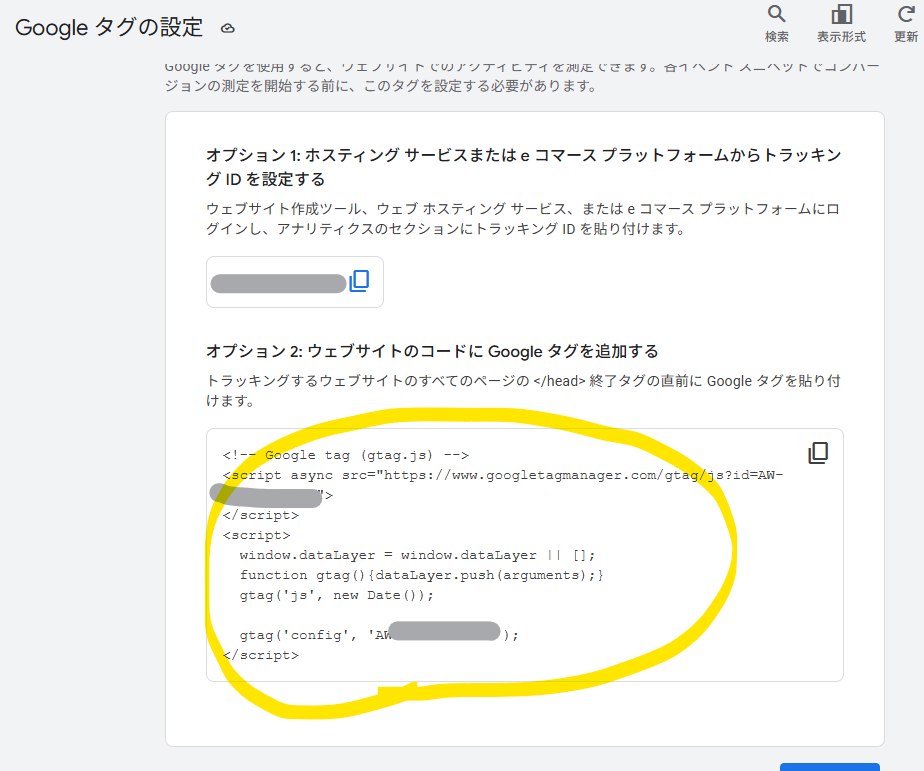Click the "gtag('config'" code line
924x771 pixels.
pyautogui.click(x=379, y=635)
